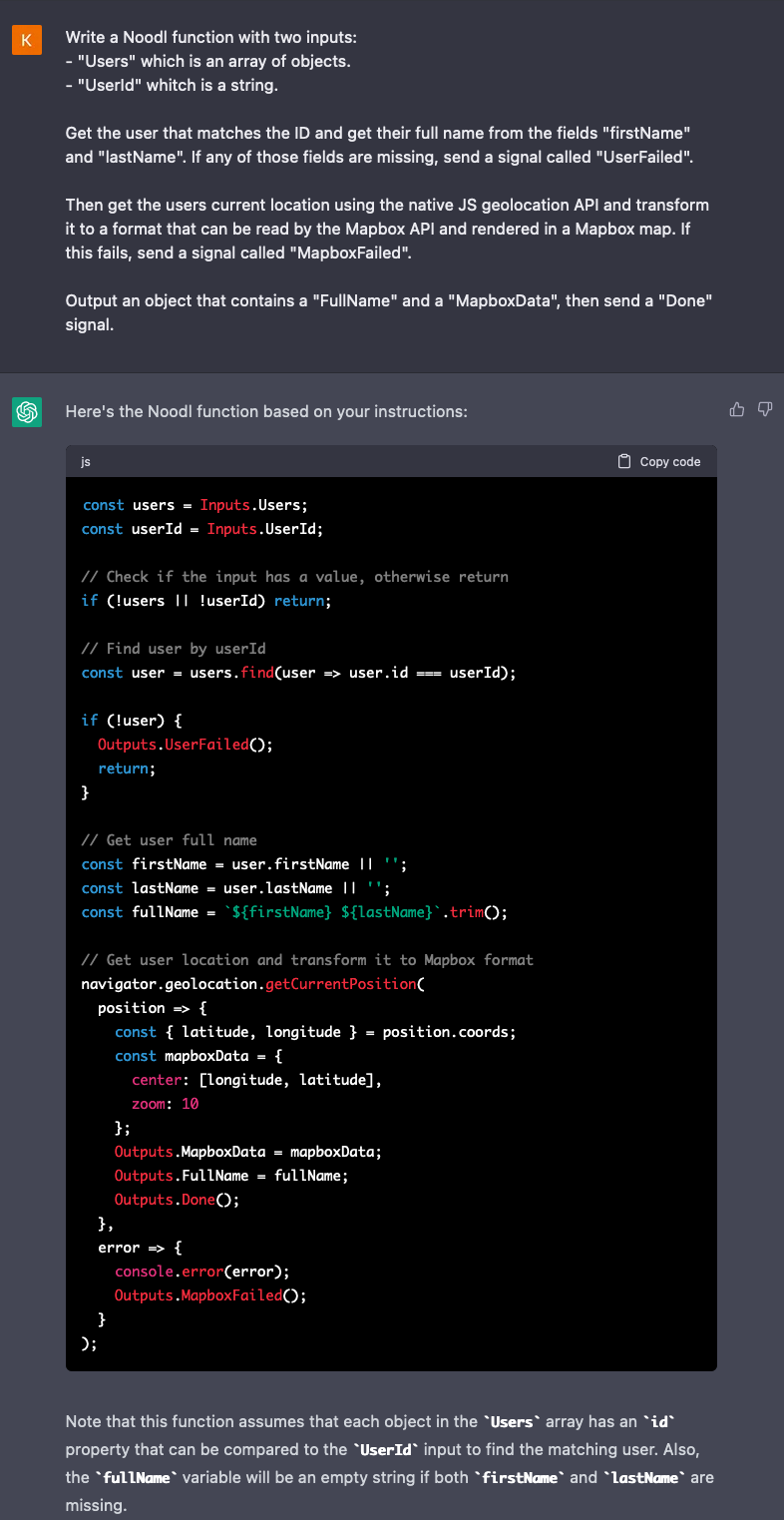The height and width of the screenshot is (1520, 784).
Task: Click the 'zoom: 10' line in code
Action: pyautogui.click(x=165, y=1104)
